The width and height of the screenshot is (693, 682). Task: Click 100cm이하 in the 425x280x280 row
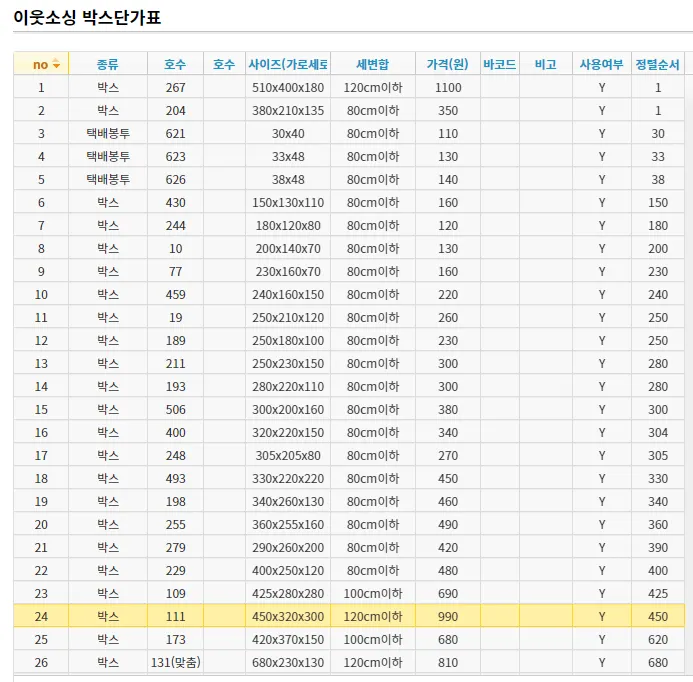[373, 593]
